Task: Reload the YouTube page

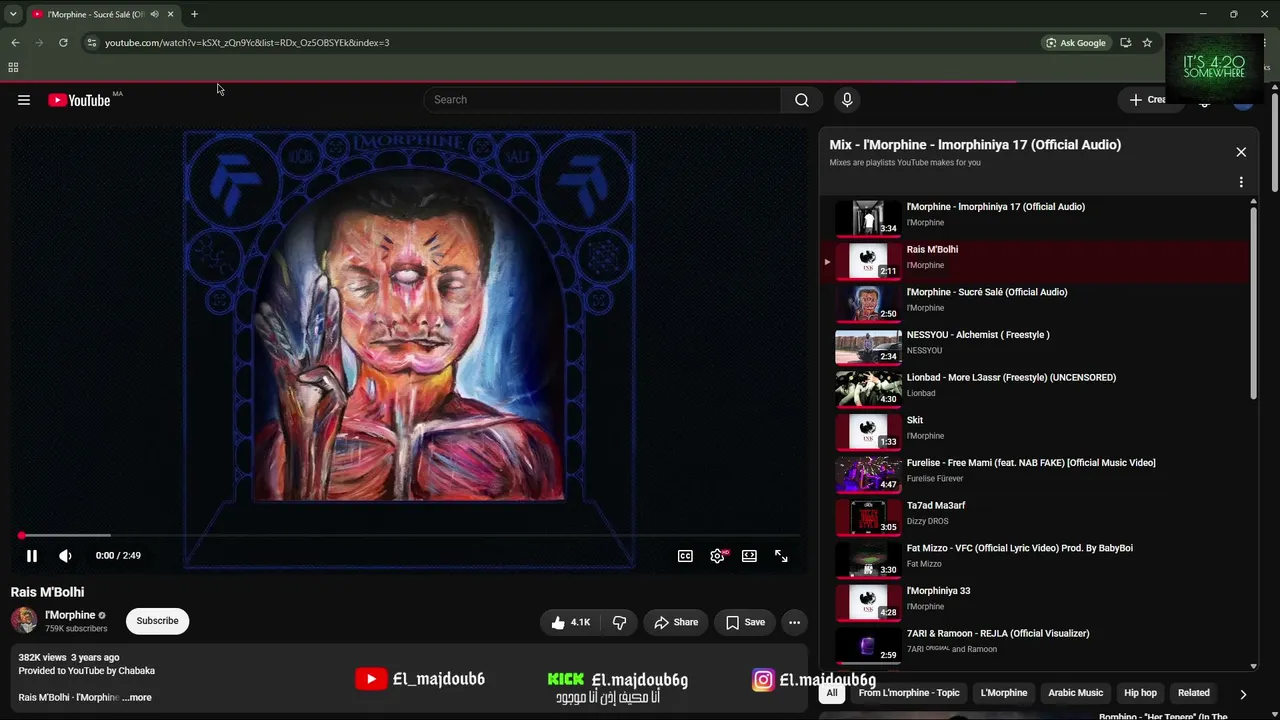Action: click(x=63, y=43)
